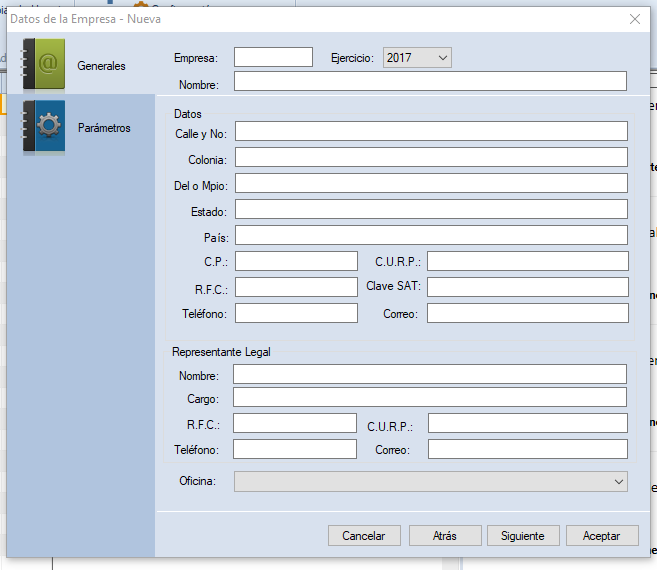
Task: Confirm with the Aceptar button
Action: [x=601, y=536]
